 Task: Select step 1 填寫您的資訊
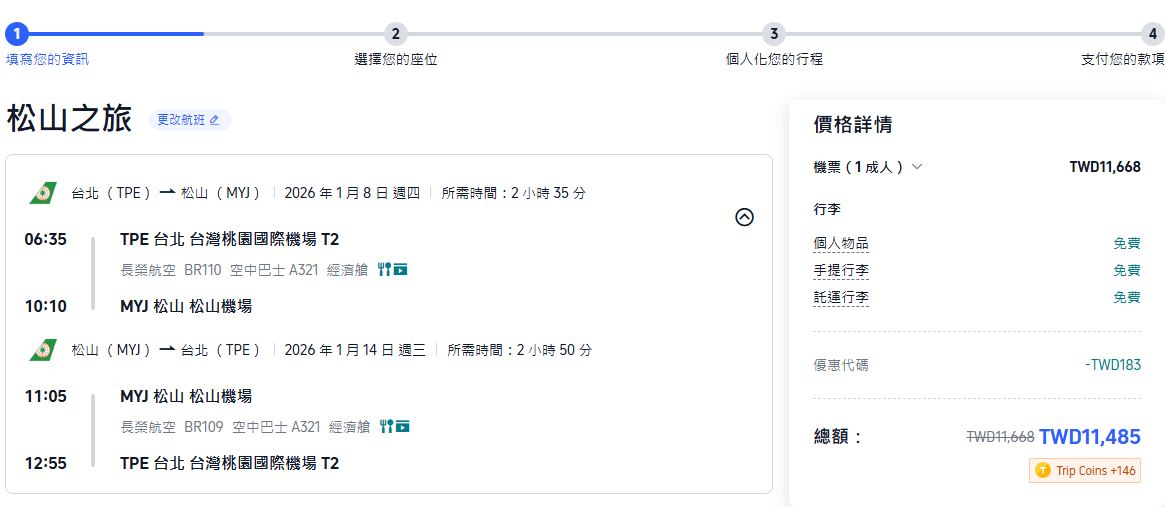[x=17, y=34]
